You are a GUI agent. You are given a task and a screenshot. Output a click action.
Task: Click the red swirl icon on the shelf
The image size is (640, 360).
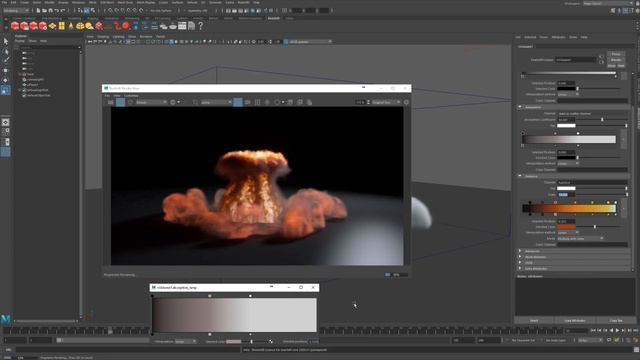pyautogui.click(x=117, y=26)
